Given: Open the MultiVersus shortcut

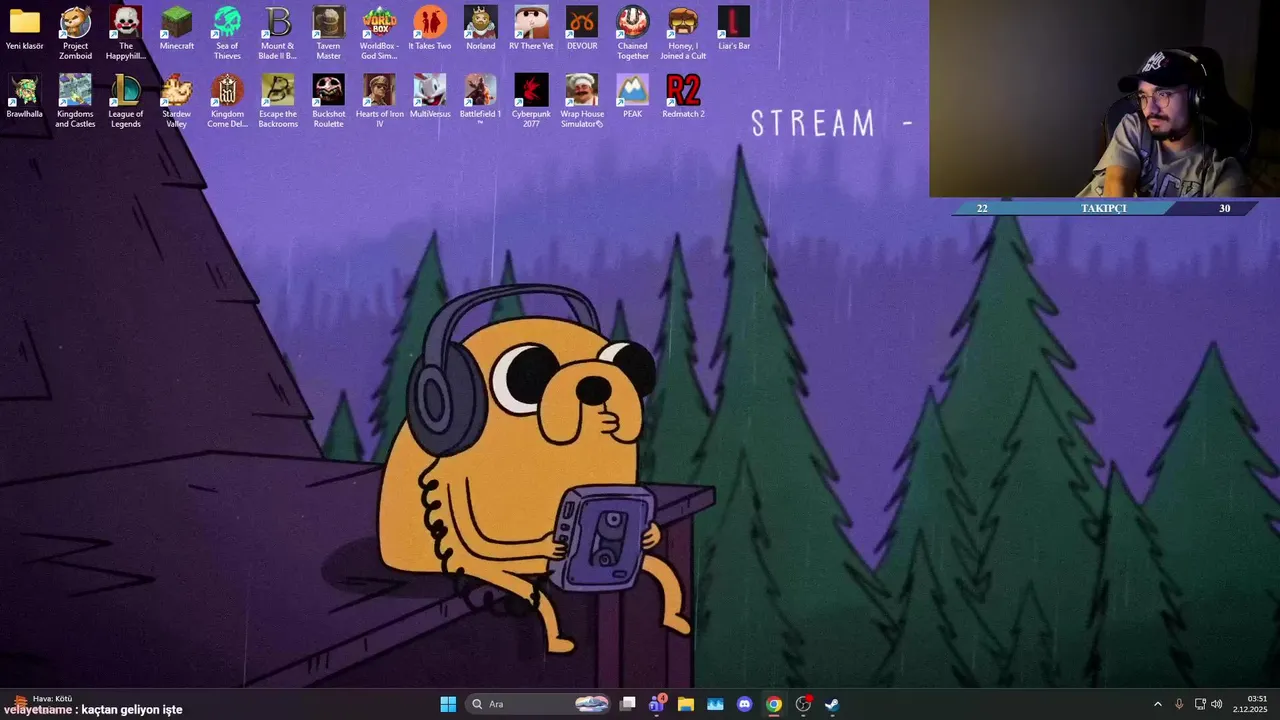Looking at the screenshot, I should point(430,96).
